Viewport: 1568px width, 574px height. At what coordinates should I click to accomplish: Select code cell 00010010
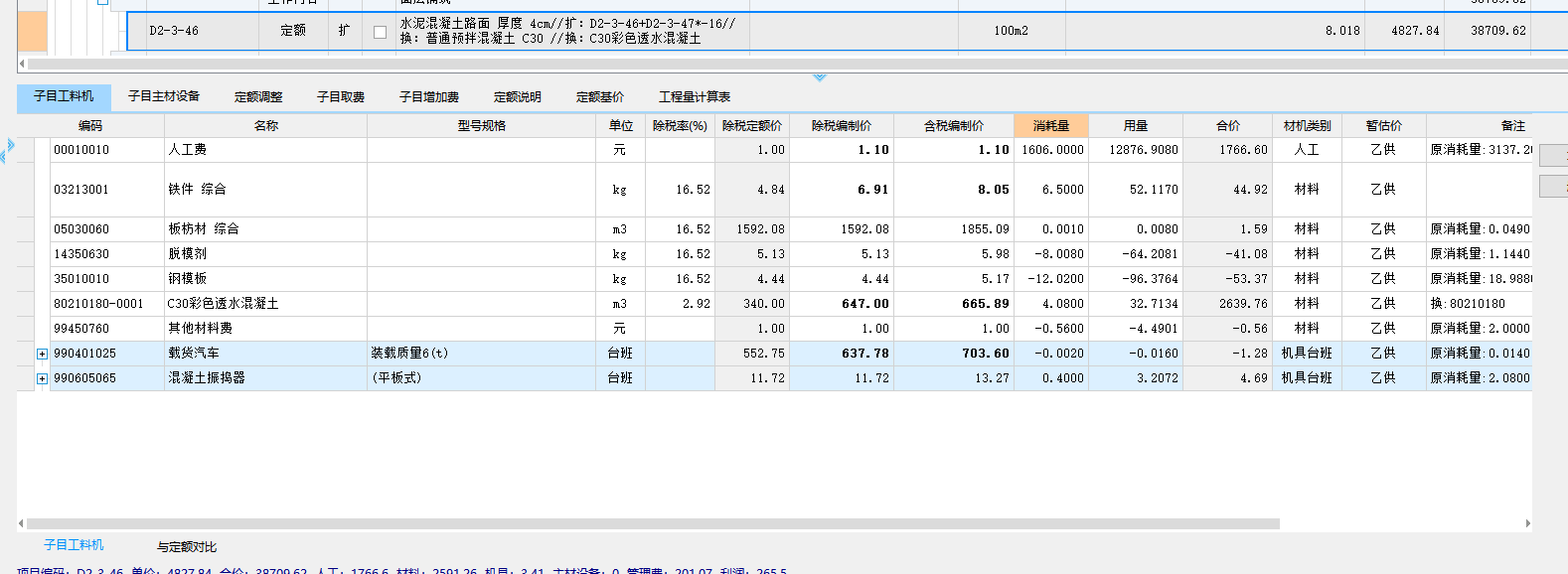point(107,150)
